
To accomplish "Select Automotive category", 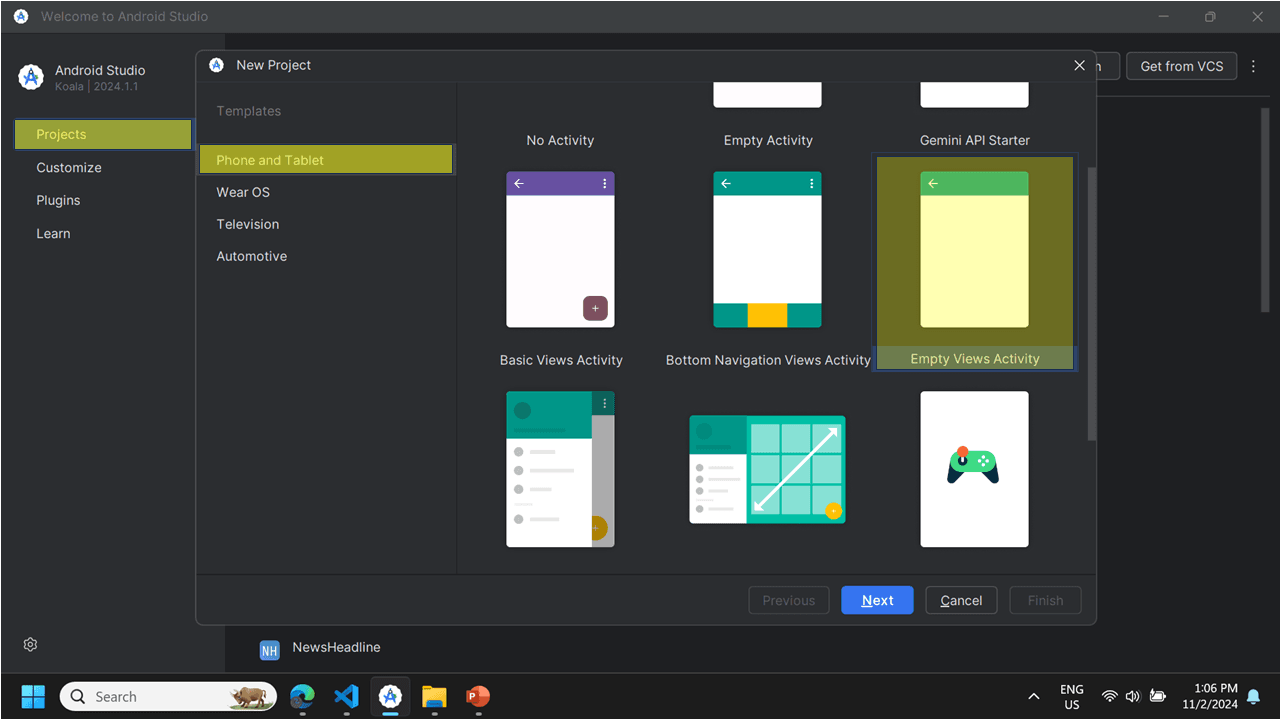I will [x=252, y=256].
